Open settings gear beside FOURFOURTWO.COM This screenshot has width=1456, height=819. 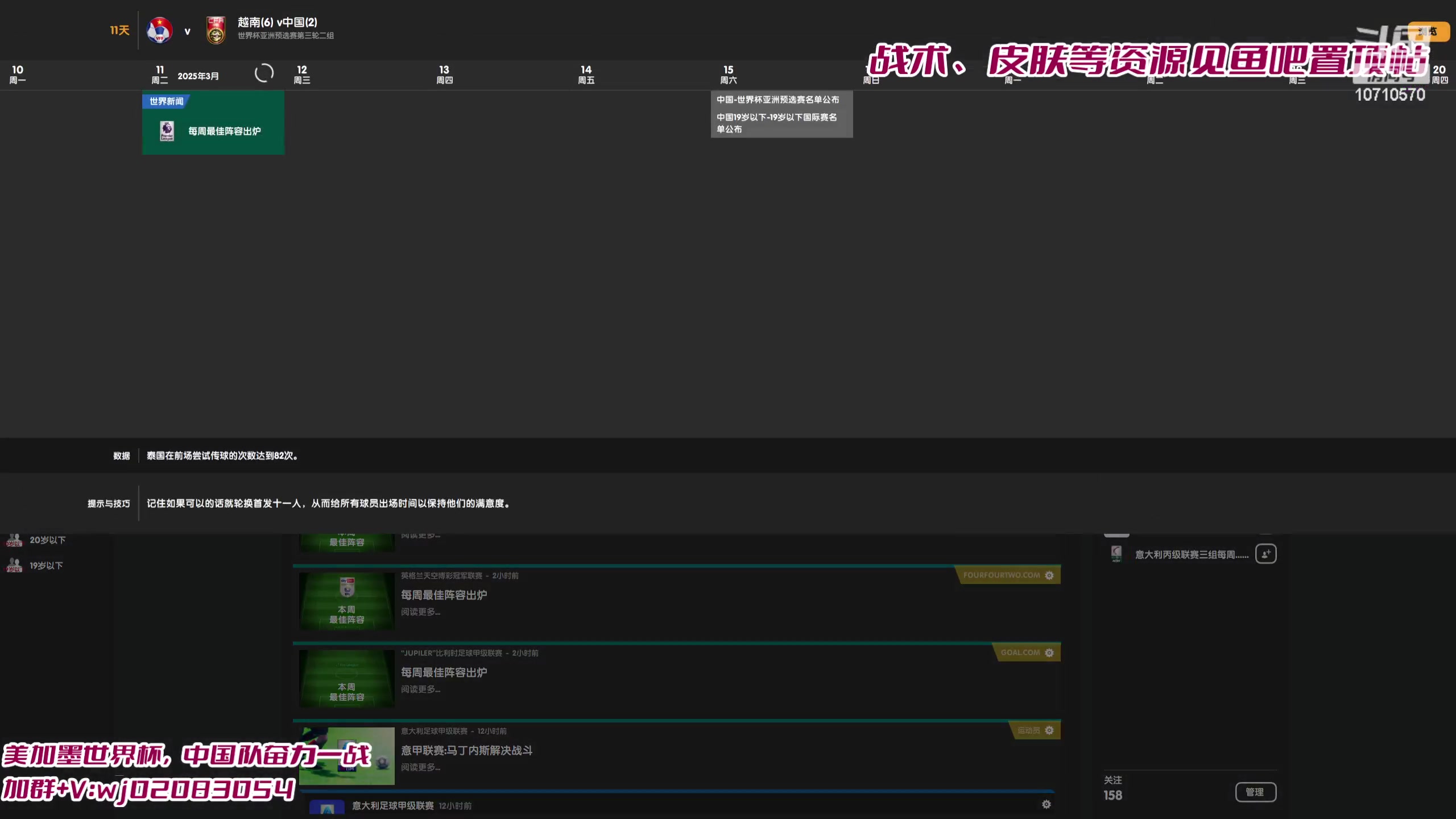pos(1049,575)
